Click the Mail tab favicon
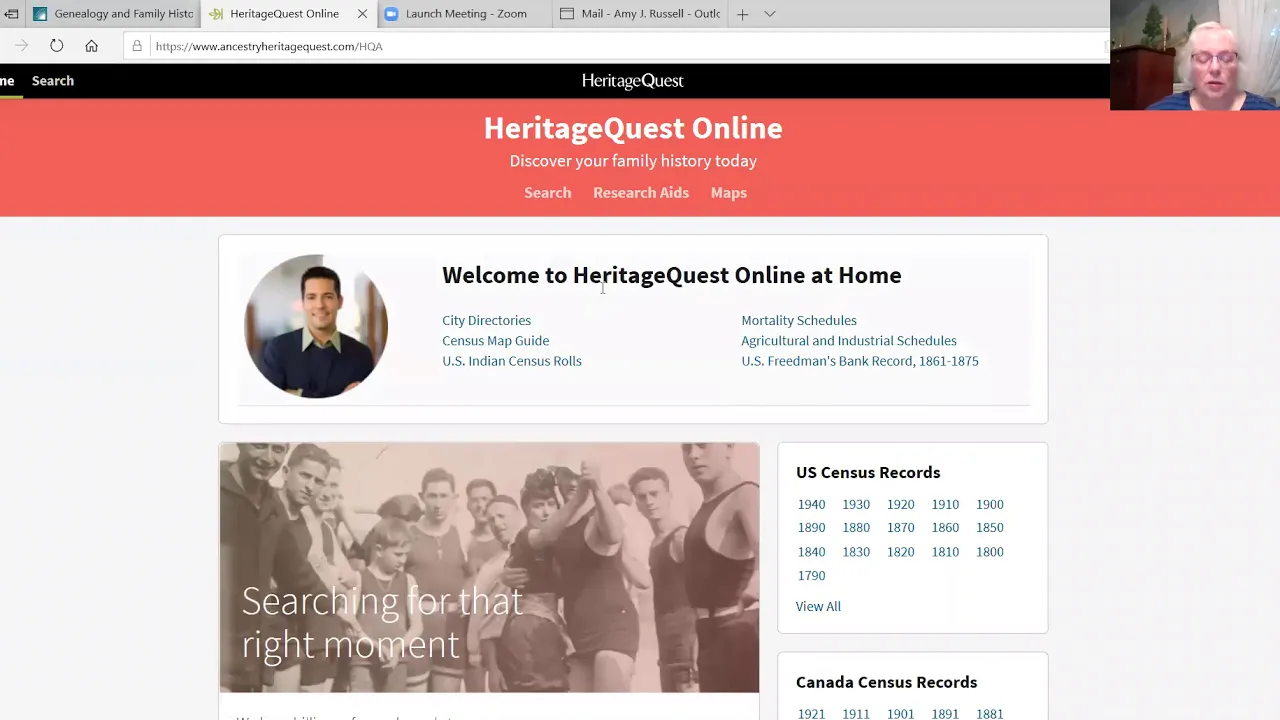The height and width of the screenshot is (720, 1280). [567, 14]
